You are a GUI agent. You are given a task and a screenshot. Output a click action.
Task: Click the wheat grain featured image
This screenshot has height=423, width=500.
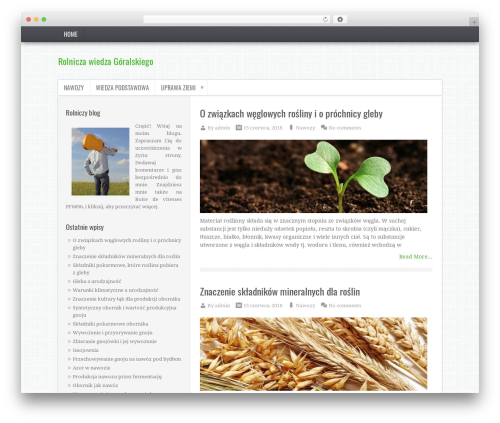point(313,354)
